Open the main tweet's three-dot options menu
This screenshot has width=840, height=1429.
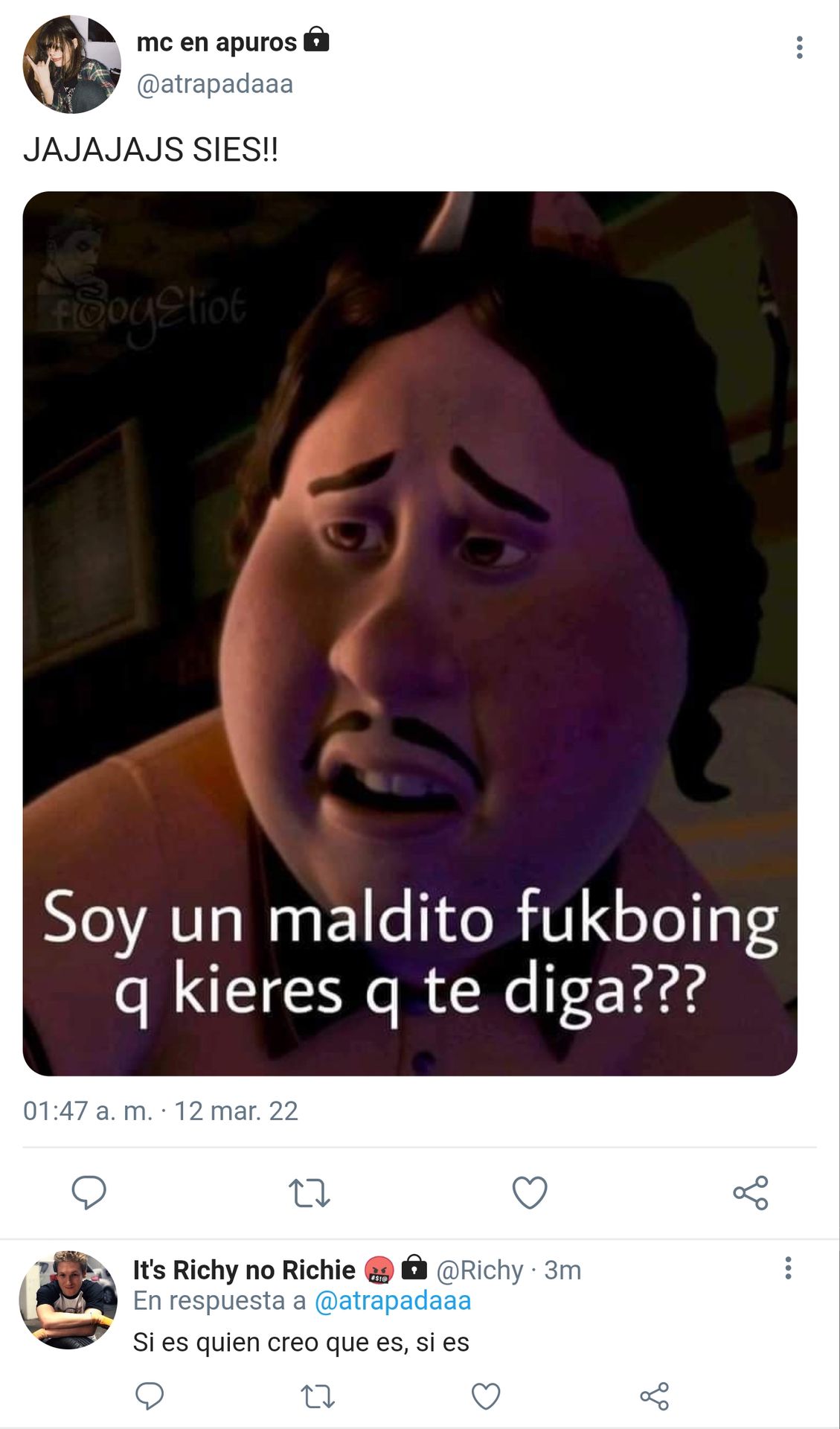(x=799, y=47)
